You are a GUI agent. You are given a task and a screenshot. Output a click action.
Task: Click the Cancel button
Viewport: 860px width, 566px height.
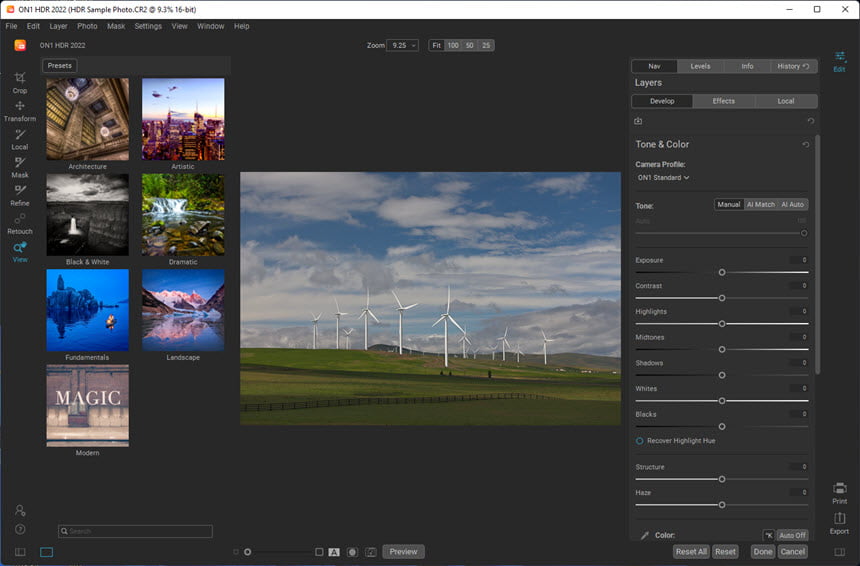[x=793, y=552]
